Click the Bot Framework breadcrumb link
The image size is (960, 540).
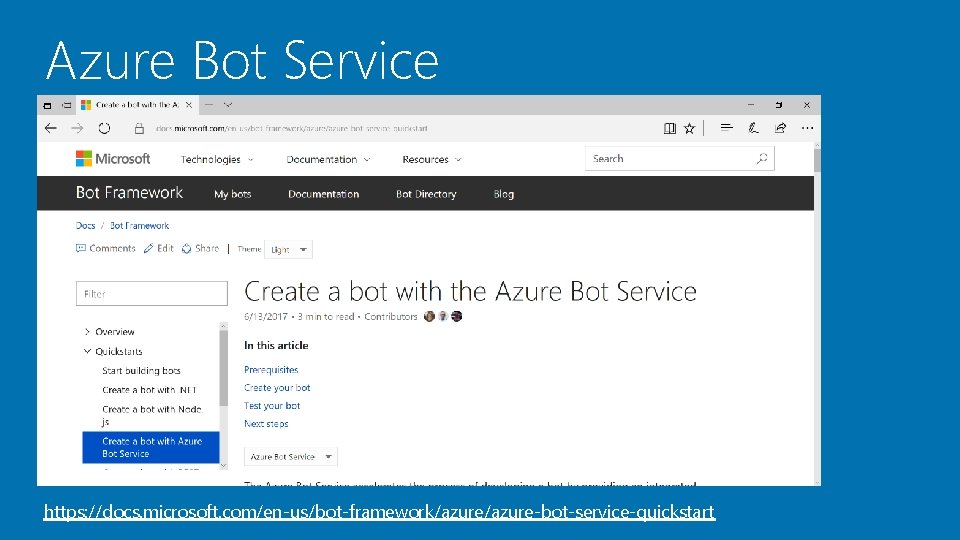point(140,225)
